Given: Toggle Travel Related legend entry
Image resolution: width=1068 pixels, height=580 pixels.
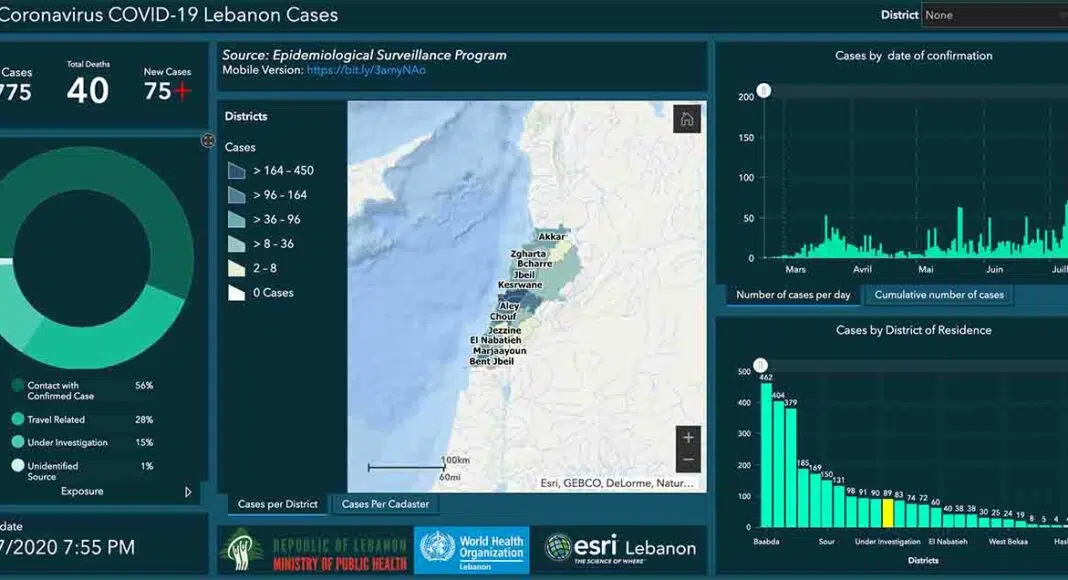Looking at the screenshot, I should point(18,420).
